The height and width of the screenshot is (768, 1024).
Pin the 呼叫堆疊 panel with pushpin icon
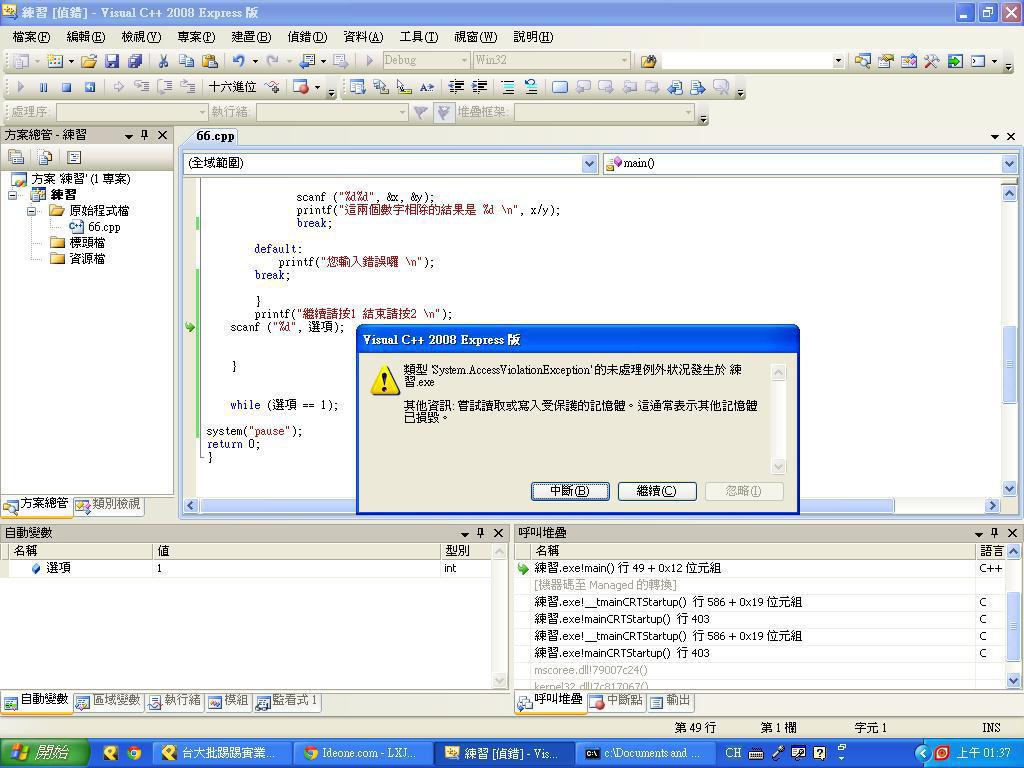(995, 533)
